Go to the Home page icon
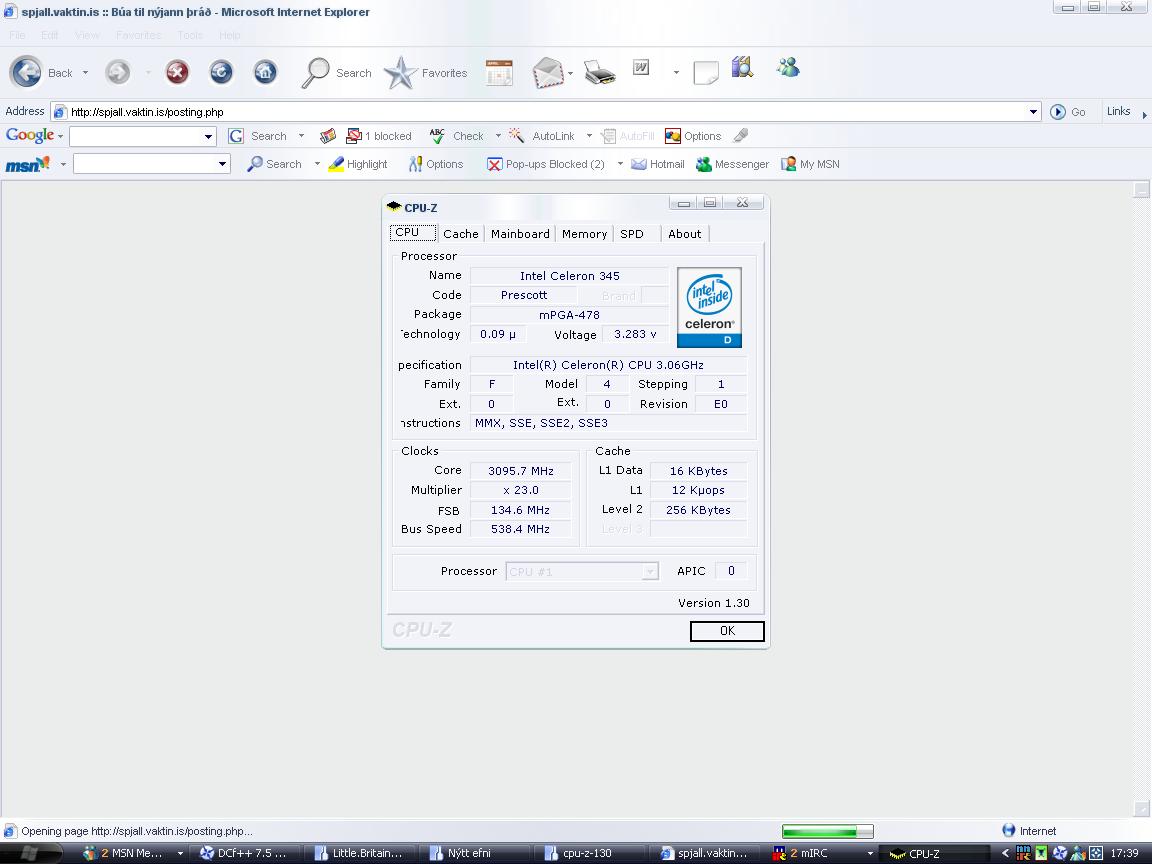Viewport: 1152px width, 864px height. coord(265,72)
